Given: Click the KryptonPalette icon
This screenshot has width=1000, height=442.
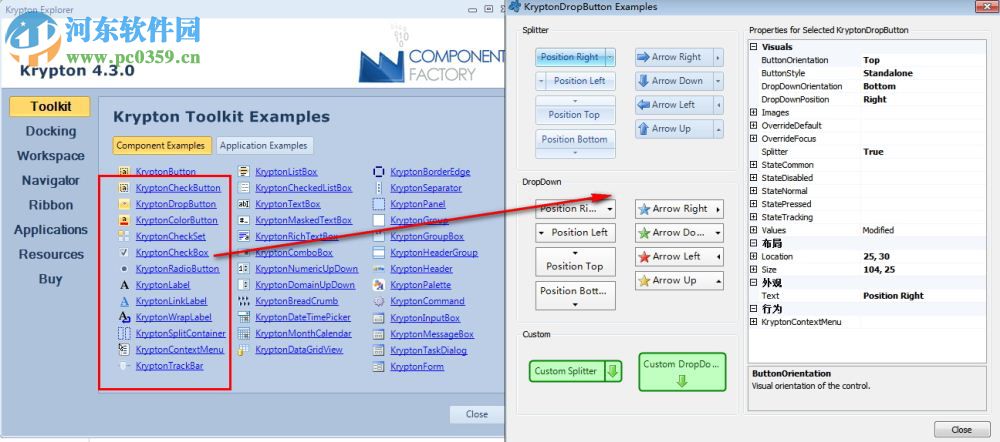Looking at the screenshot, I should coord(379,285).
